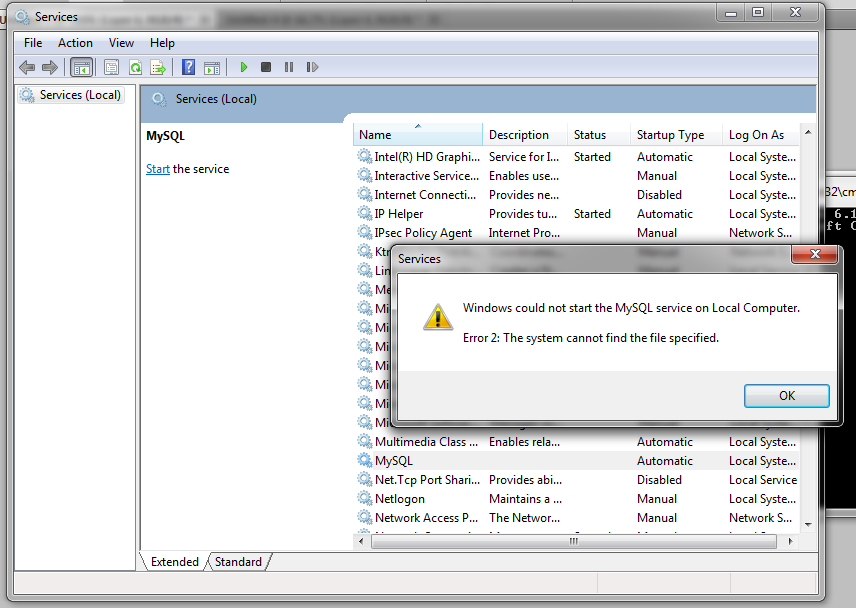The image size is (856, 608).
Task: Click the Stop Service toolbar icon
Action: coord(265,67)
